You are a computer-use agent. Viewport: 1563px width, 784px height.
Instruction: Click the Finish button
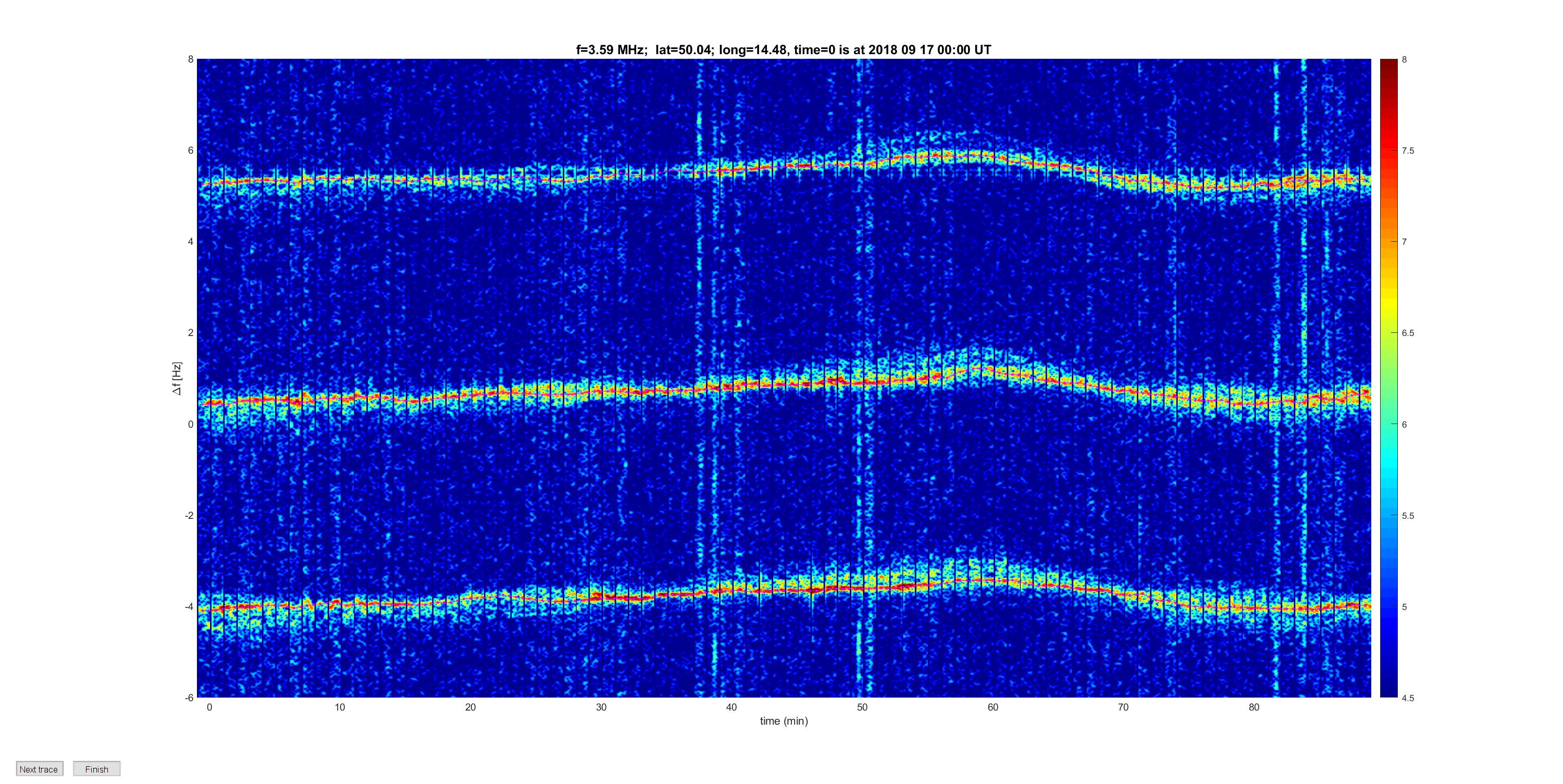tap(96, 769)
